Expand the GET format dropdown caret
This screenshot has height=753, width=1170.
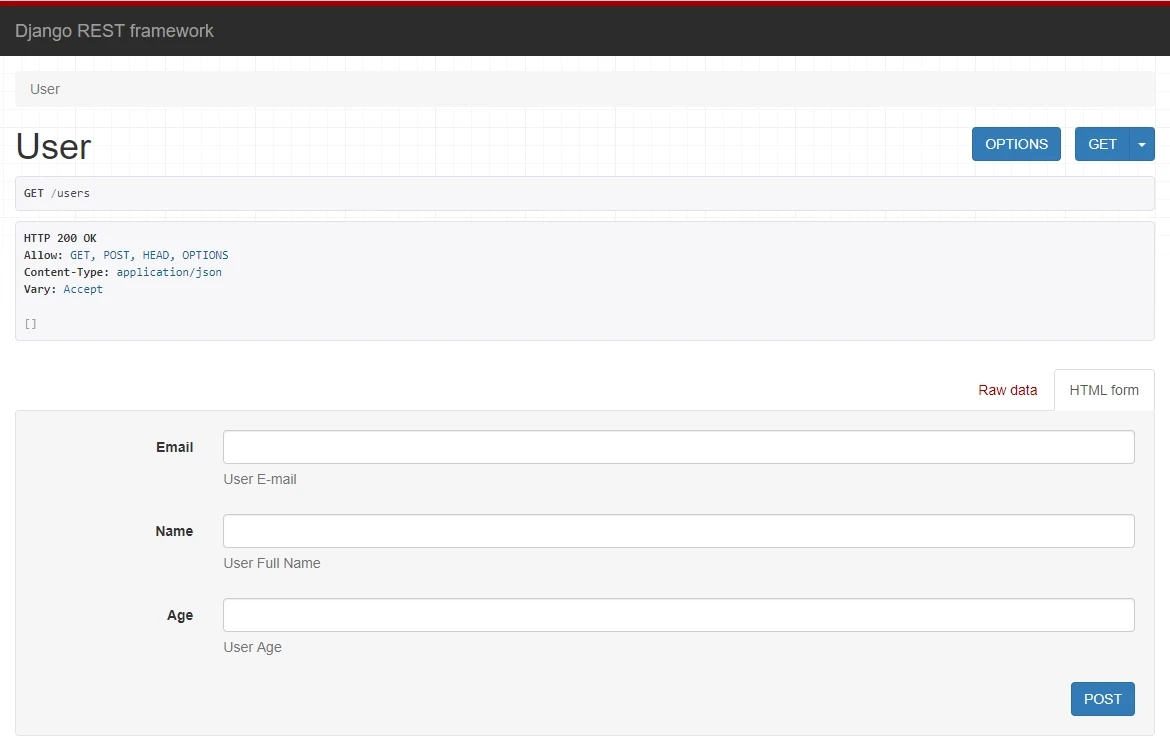pyautogui.click(x=1142, y=144)
